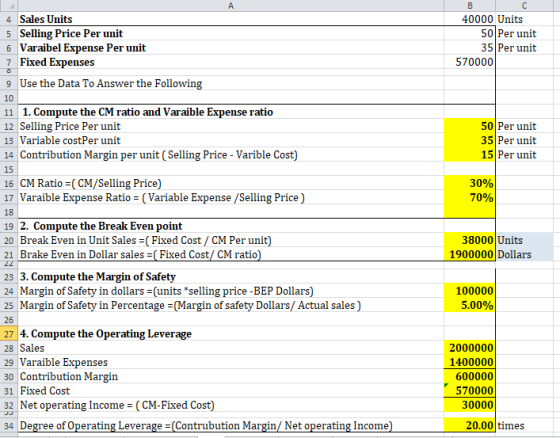Select column C header
This screenshot has width=560, height=438.
pos(524,5)
